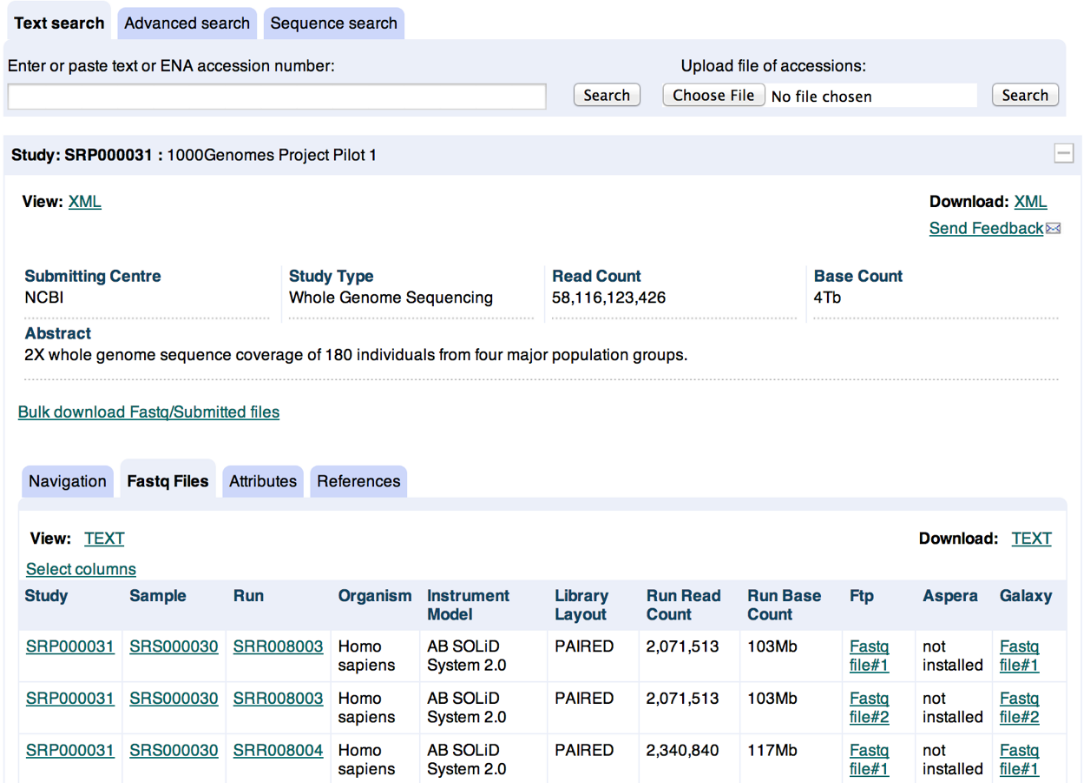View the Fastq table as TEXT

104,539
